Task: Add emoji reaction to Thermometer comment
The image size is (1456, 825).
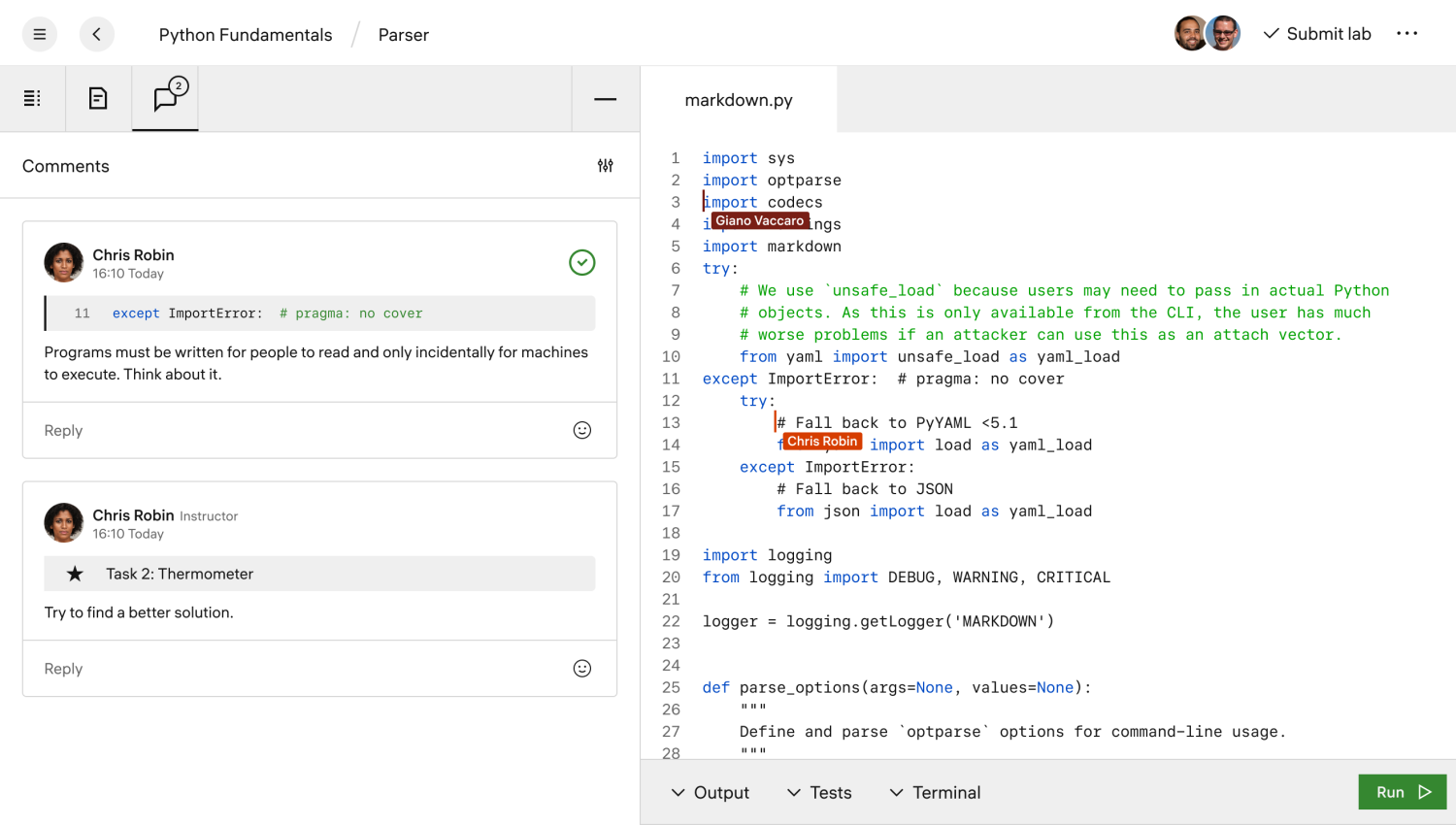Action: click(581, 668)
